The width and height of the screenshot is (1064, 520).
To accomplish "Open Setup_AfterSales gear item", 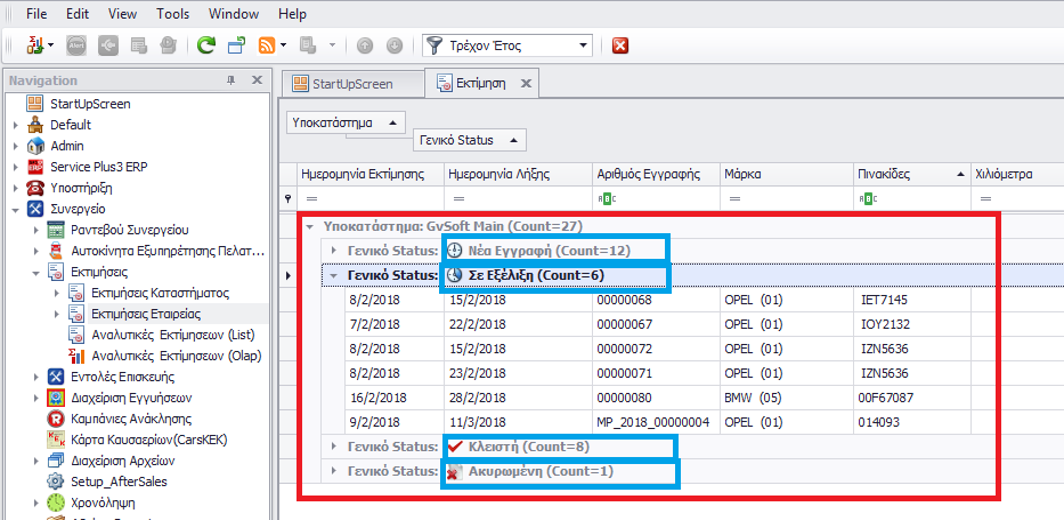I will [x=118, y=482].
